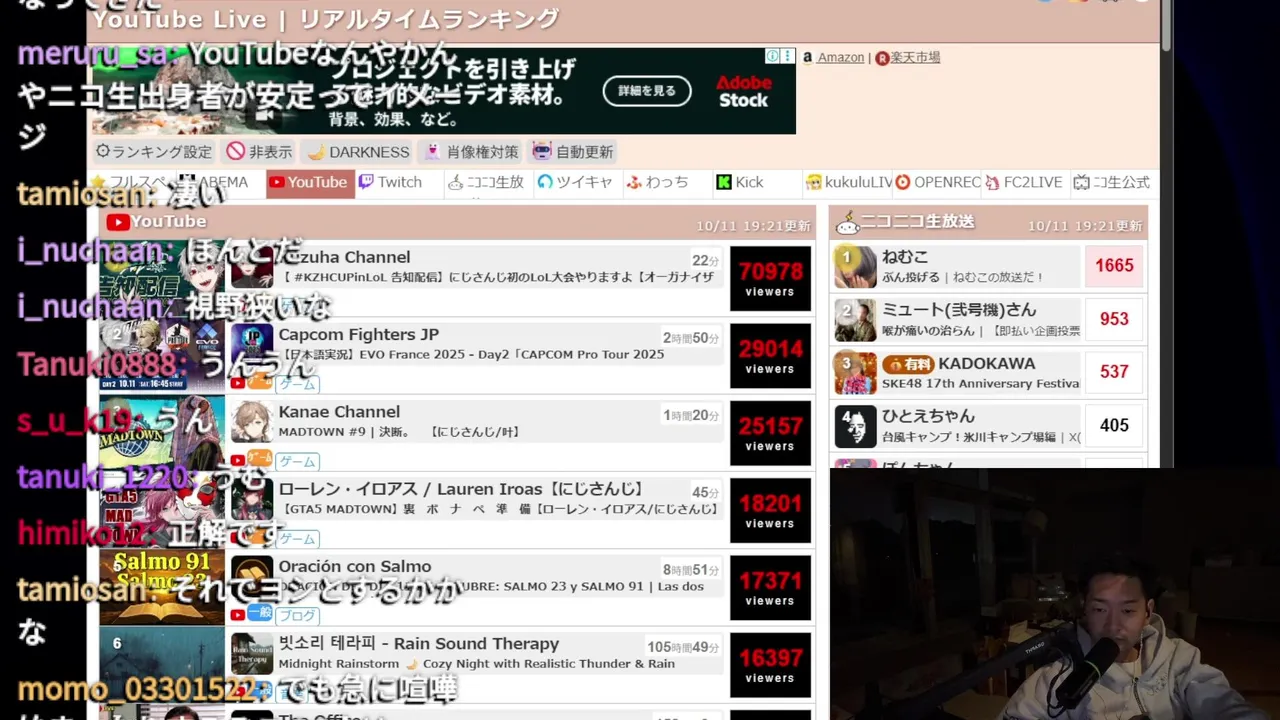Open the KADOKAWA SKE48 17th Anniversary entry
The height and width of the screenshot is (720, 1280).
[x=980, y=373]
